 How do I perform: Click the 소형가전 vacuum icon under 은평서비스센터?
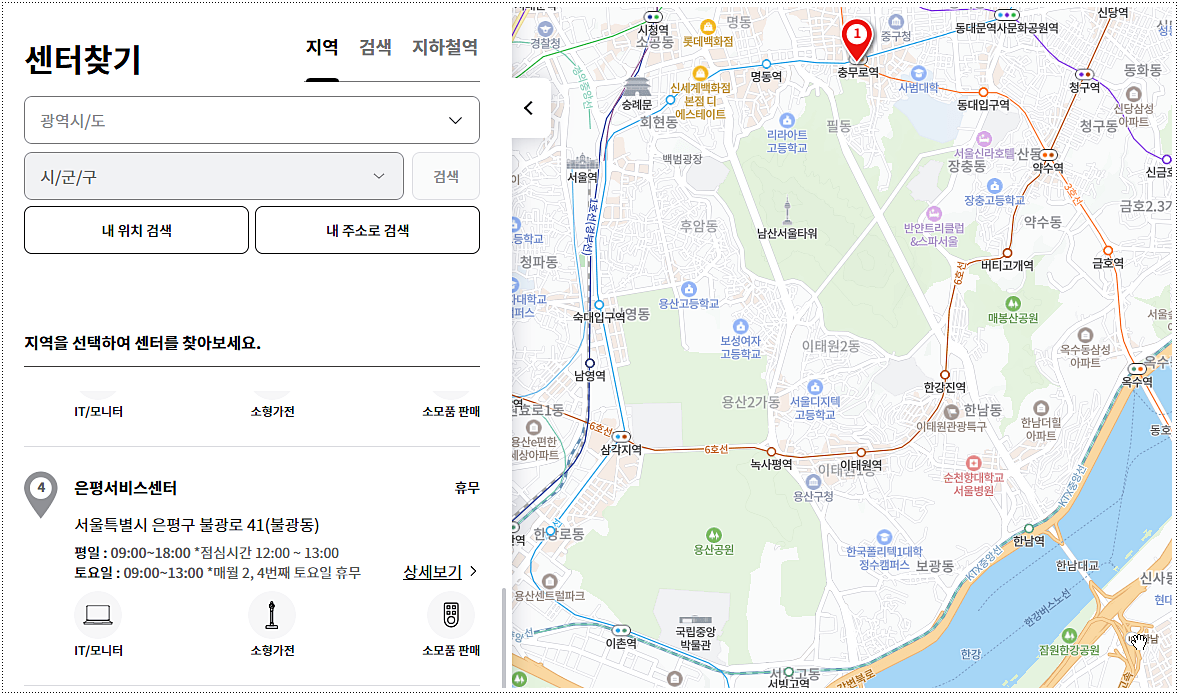tap(273, 614)
